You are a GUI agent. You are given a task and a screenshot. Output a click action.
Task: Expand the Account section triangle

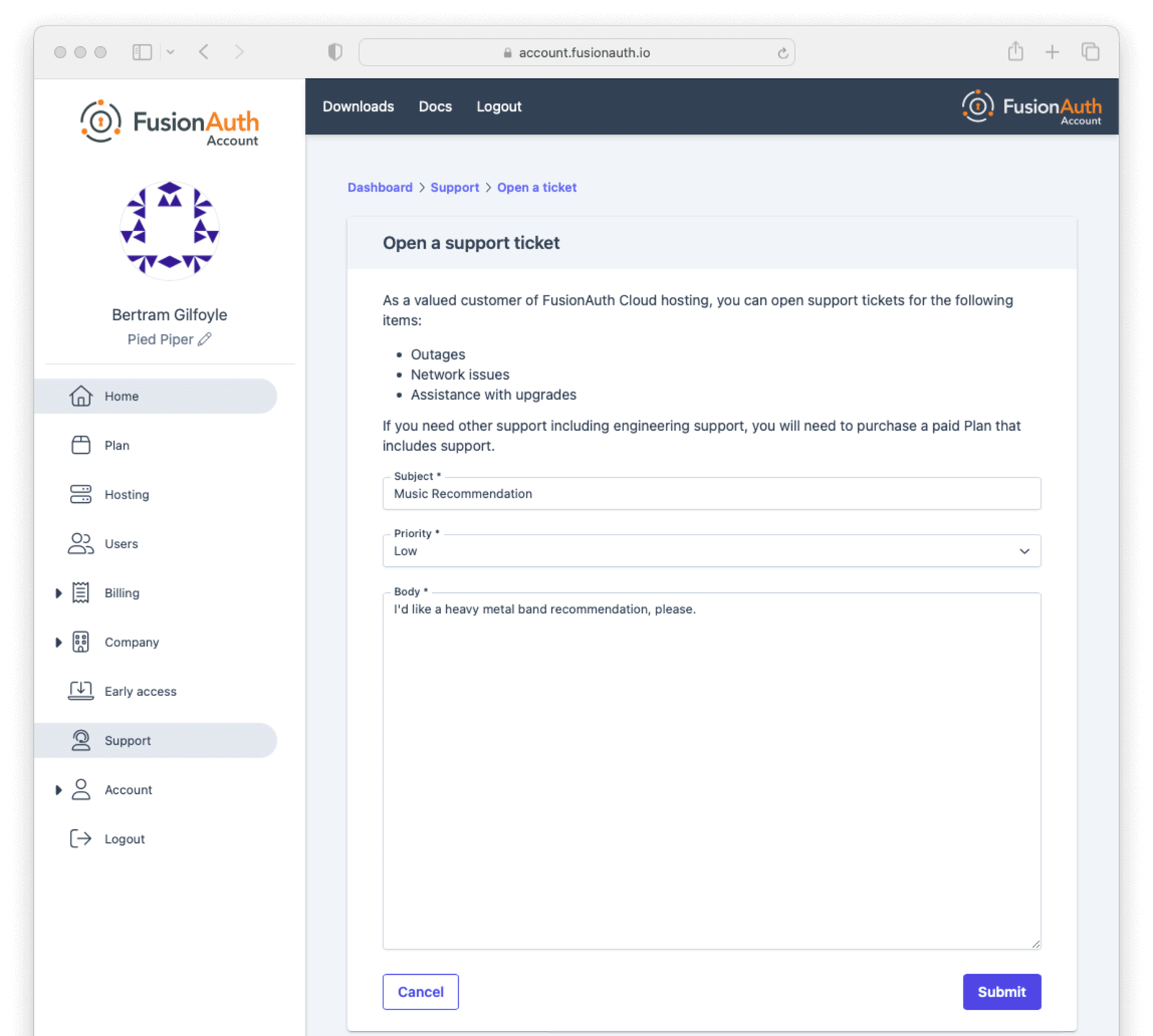pos(58,790)
